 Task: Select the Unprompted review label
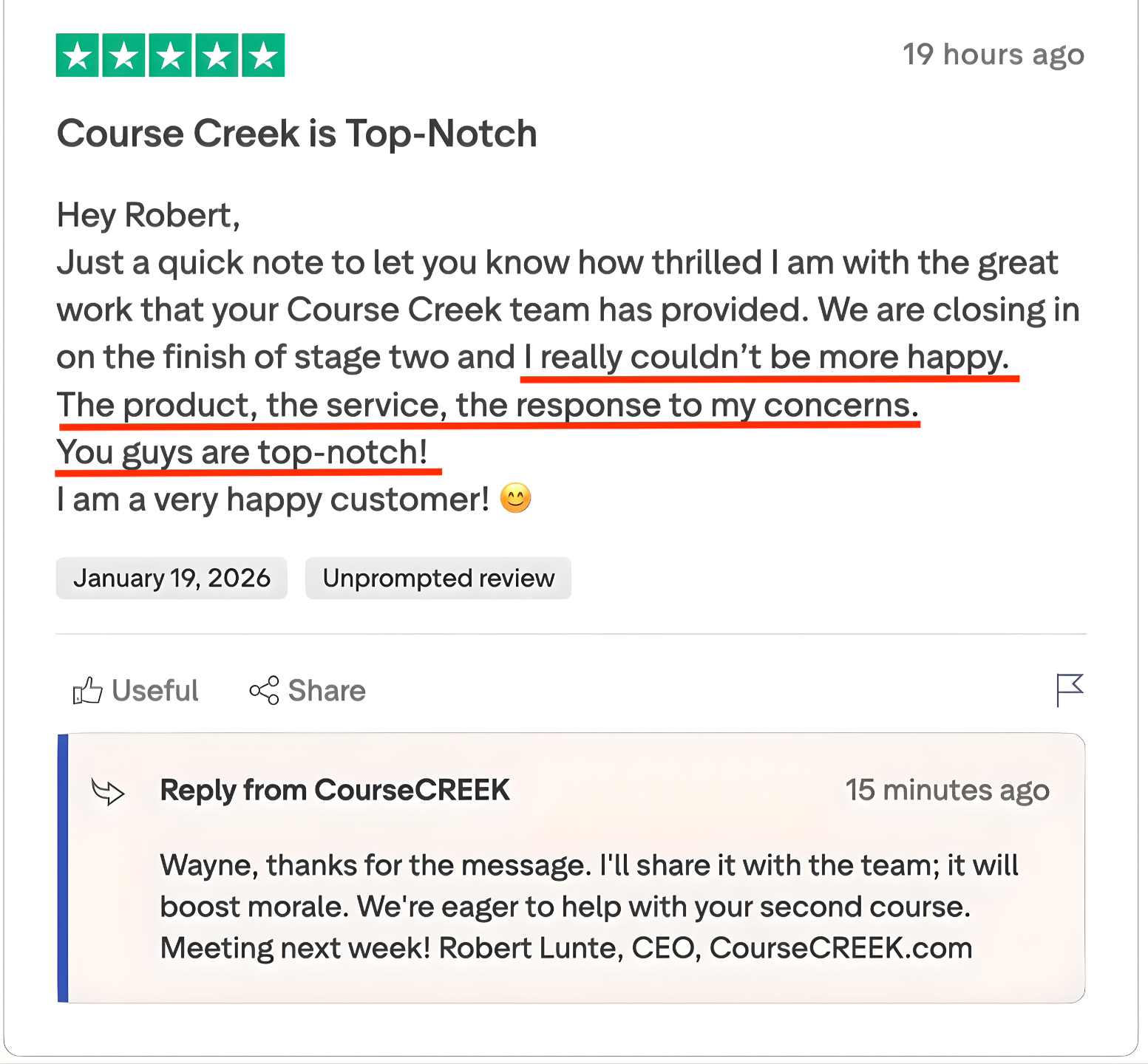(438, 578)
